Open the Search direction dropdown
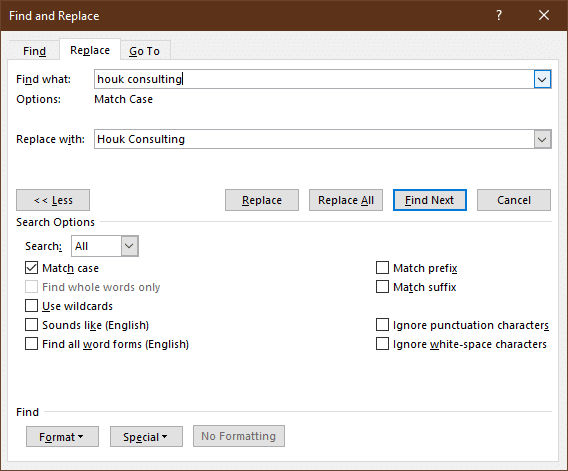Image resolution: width=568 pixels, height=471 pixels. (x=105, y=246)
